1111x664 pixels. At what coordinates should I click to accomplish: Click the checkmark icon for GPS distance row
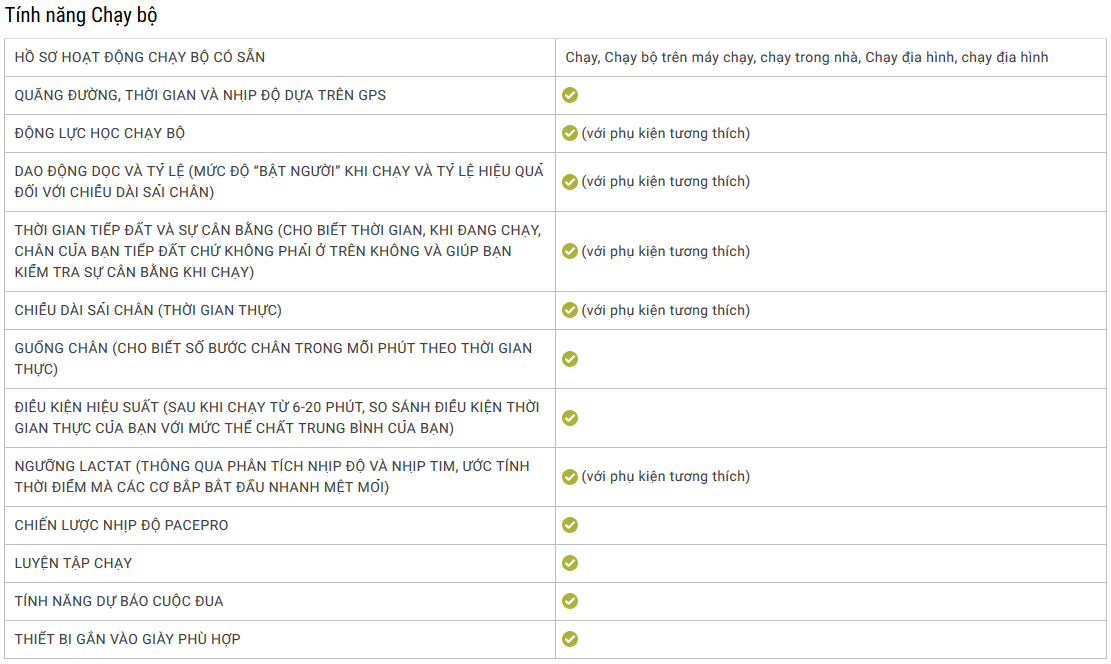[570, 95]
